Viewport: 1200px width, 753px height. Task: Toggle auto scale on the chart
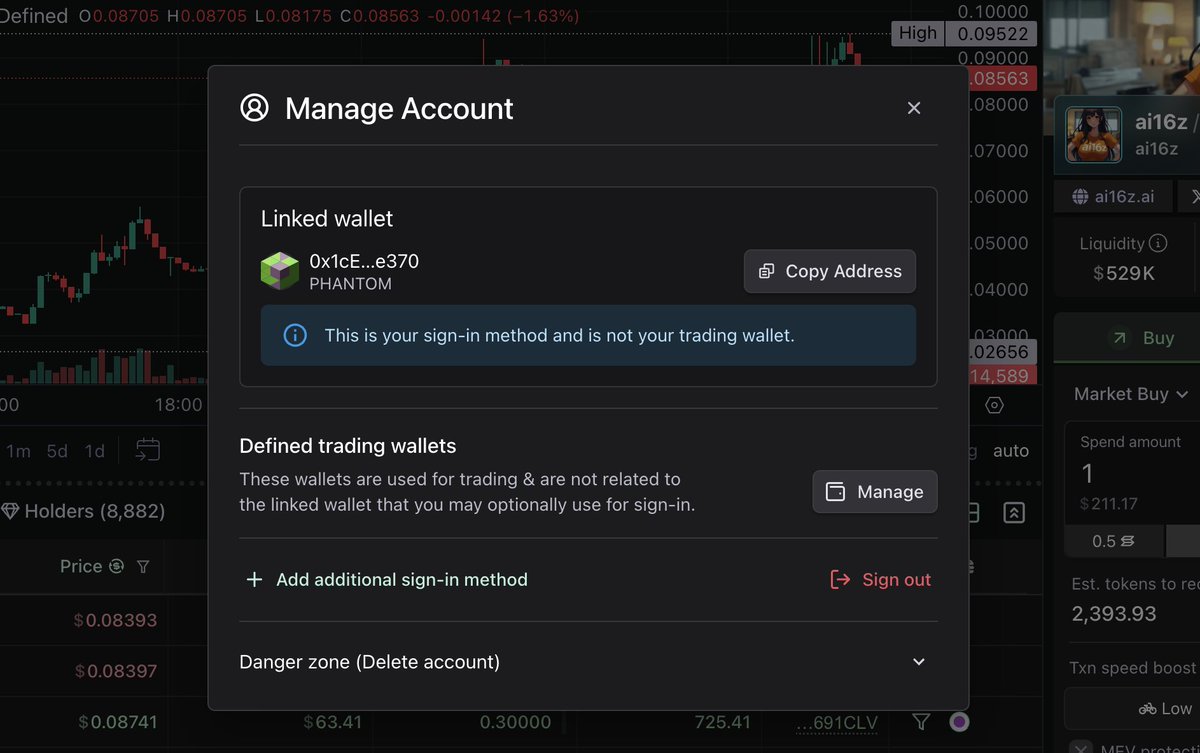pyautogui.click(x=1011, y=451)
